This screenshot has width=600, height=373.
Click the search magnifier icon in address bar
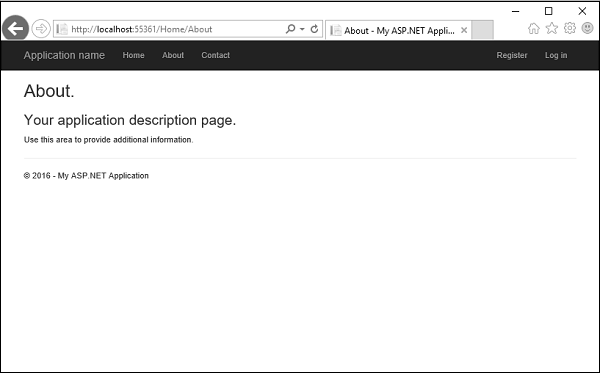(x=290, y=29)
